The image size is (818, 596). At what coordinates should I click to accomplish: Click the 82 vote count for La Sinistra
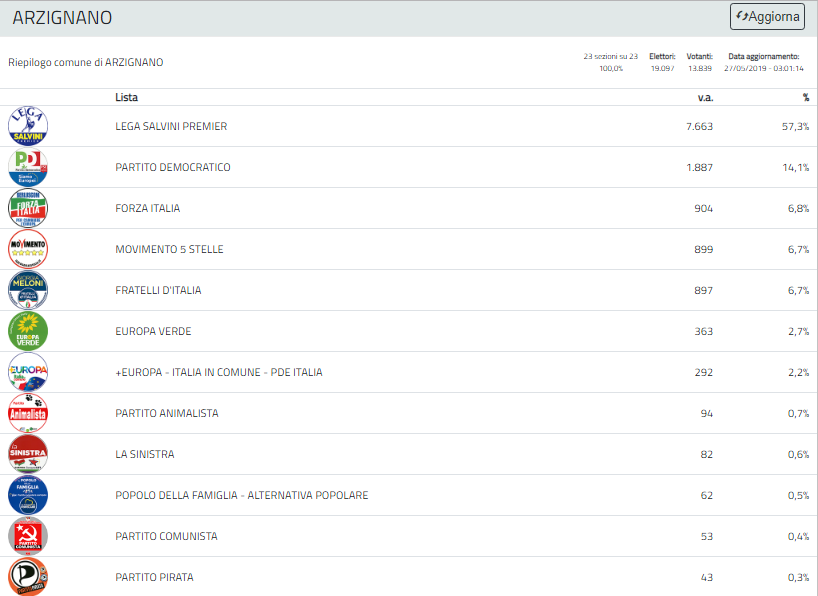point(706,454)
